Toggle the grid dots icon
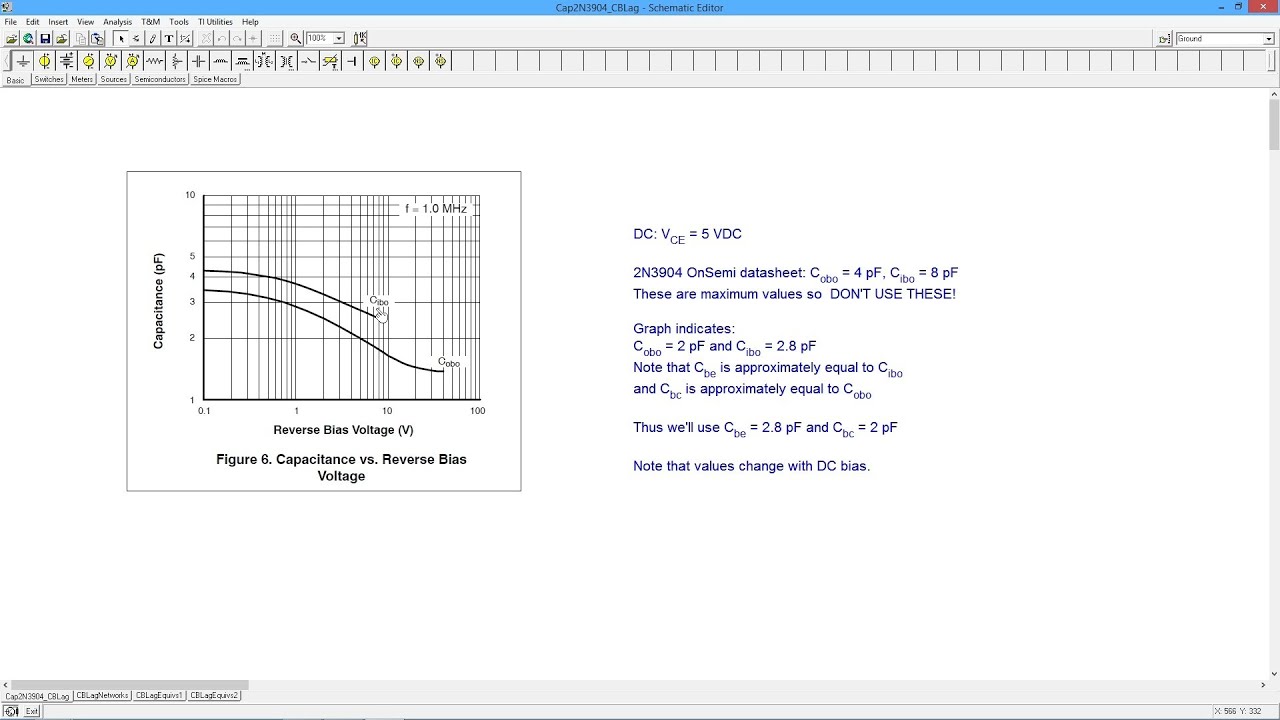1280x720 pixels. click(275, 39)
